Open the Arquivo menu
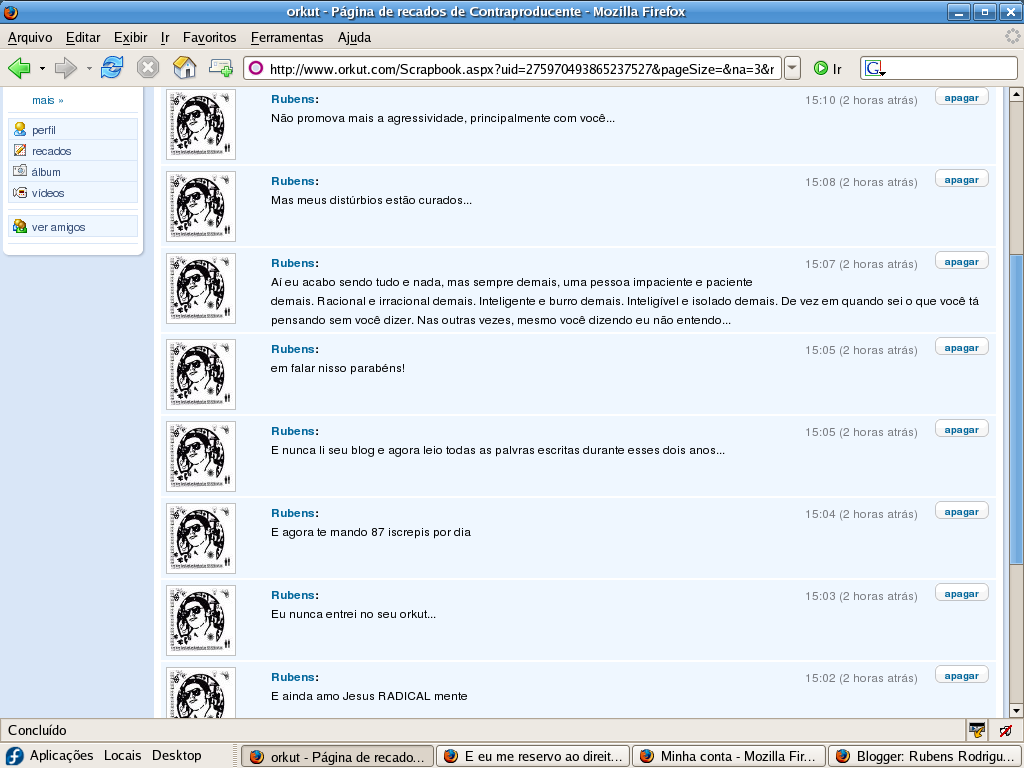 [x=30, y=37]
